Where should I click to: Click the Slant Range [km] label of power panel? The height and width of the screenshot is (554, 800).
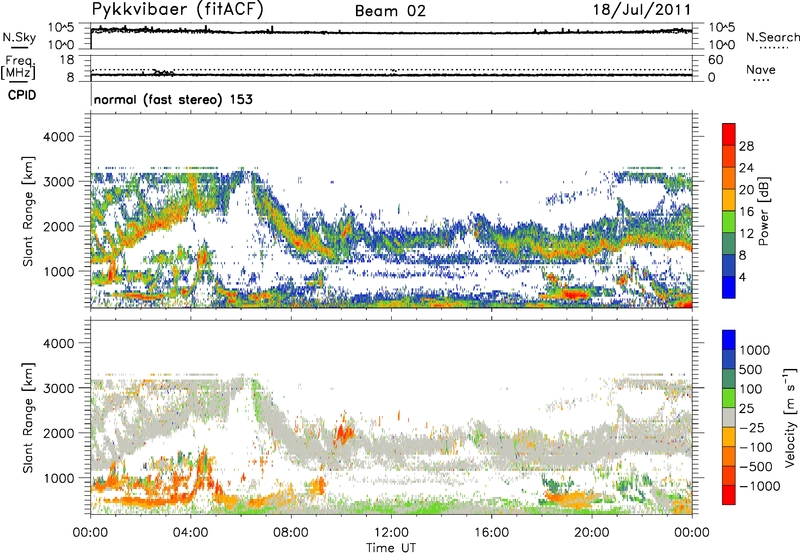point(28,211)
